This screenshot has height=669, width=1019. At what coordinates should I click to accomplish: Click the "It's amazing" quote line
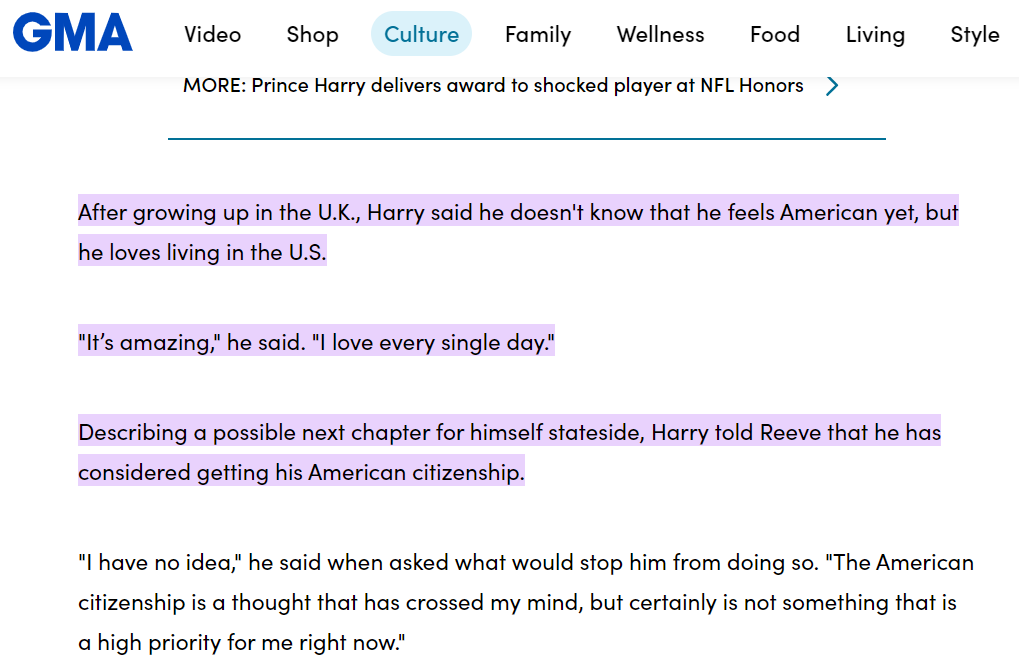coord(316,343)
